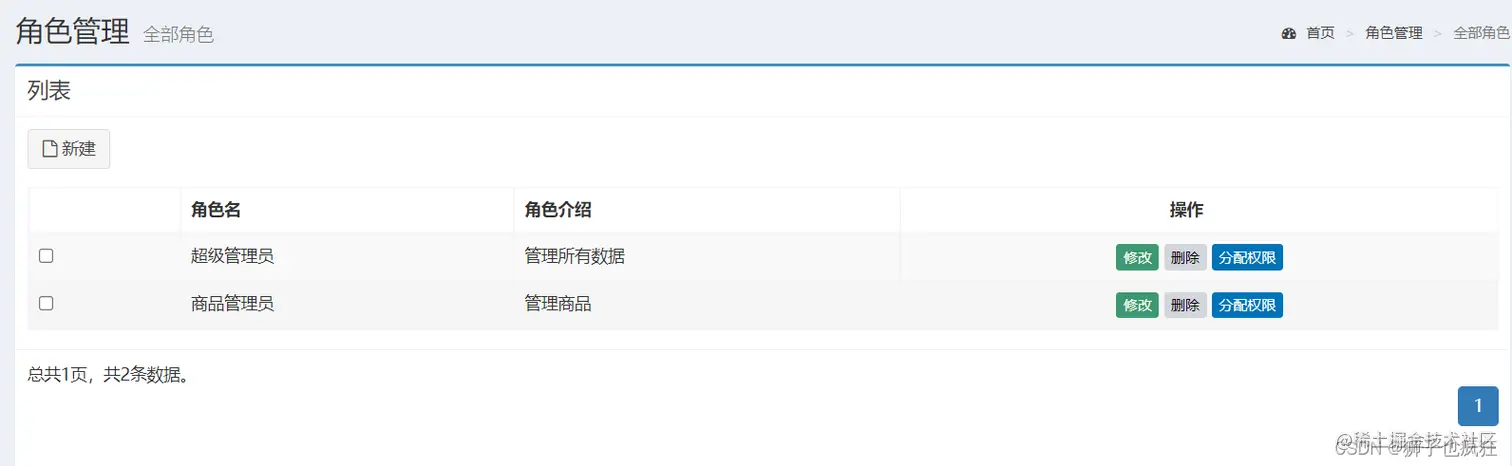Click the 角色管理 page heading
Image resolution: width=1512 pixels, height=466 pixels.
coord(73,31)
